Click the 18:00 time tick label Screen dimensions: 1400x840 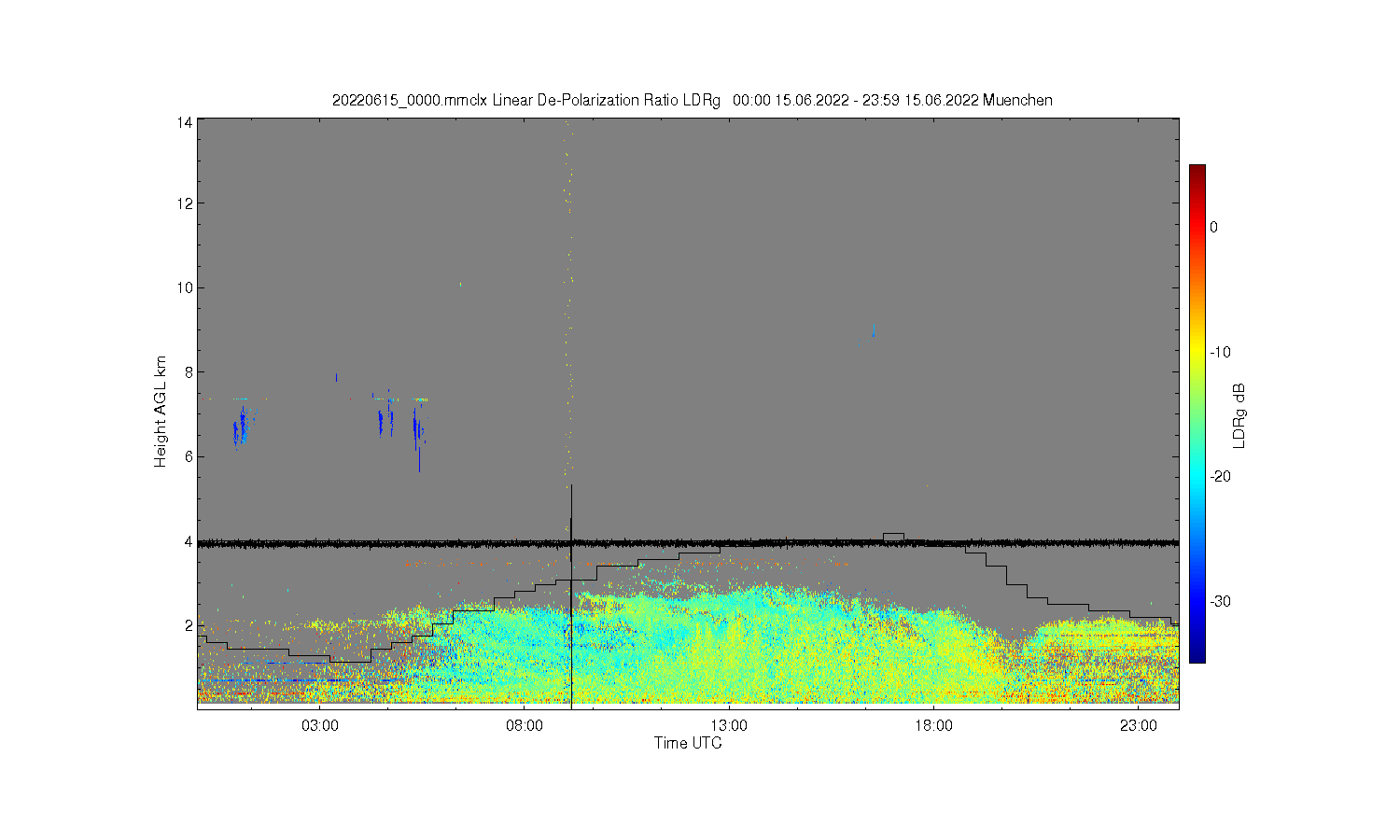click(x=933, y=726)
